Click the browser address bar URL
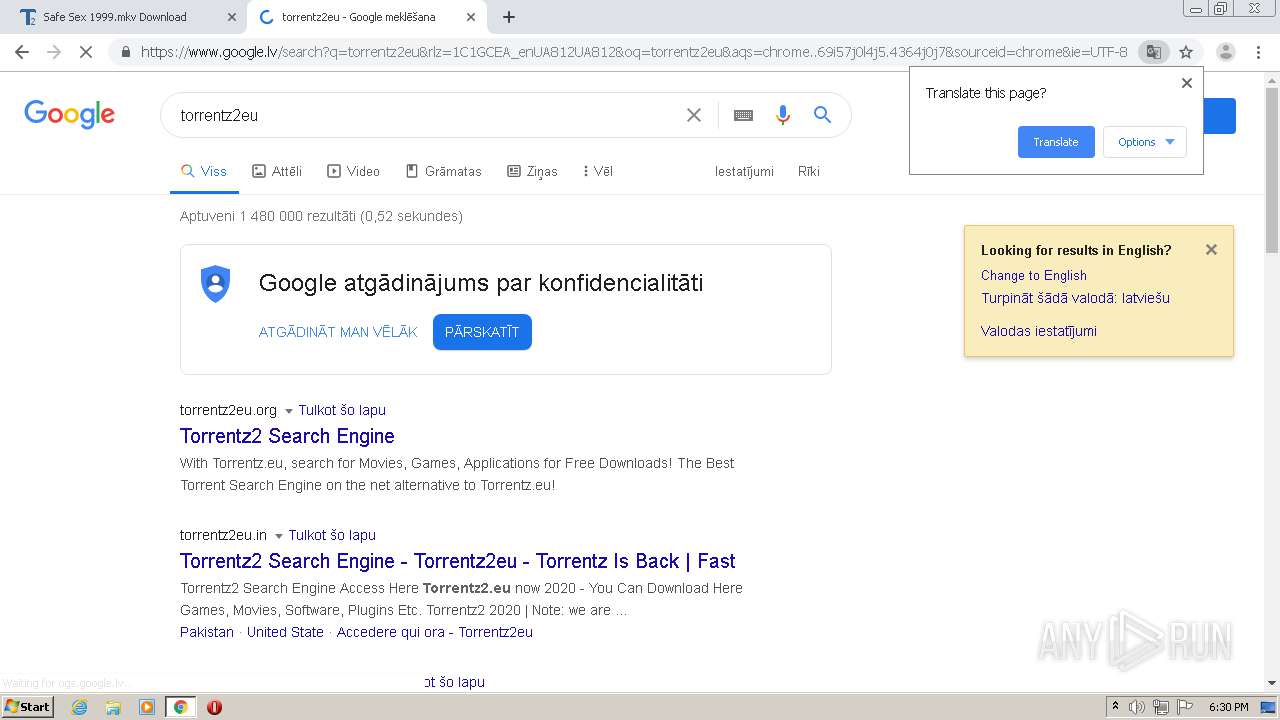Screen dimensions: 1280x720 click(x=634, y=52)
